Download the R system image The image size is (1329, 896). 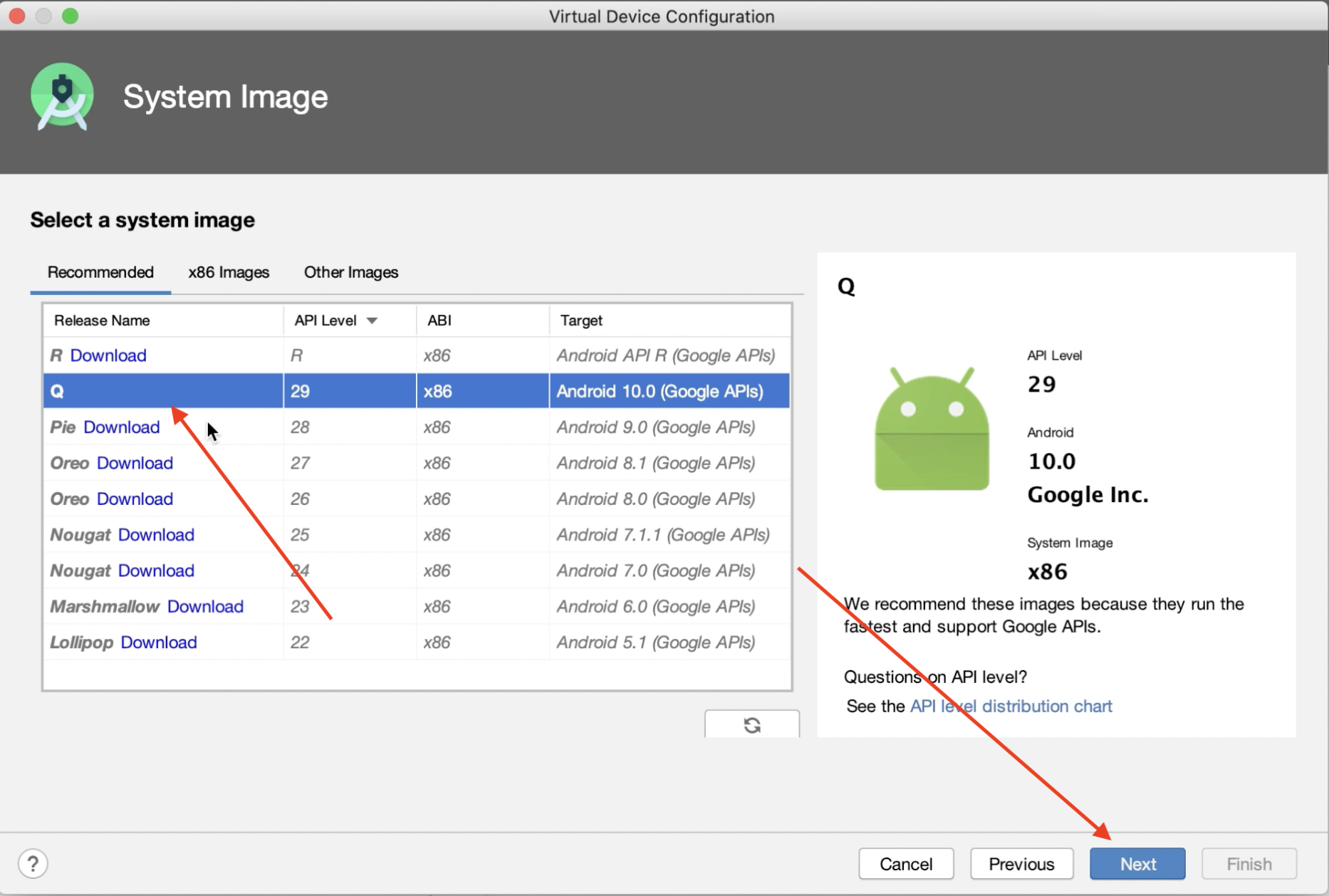point(108,355)
